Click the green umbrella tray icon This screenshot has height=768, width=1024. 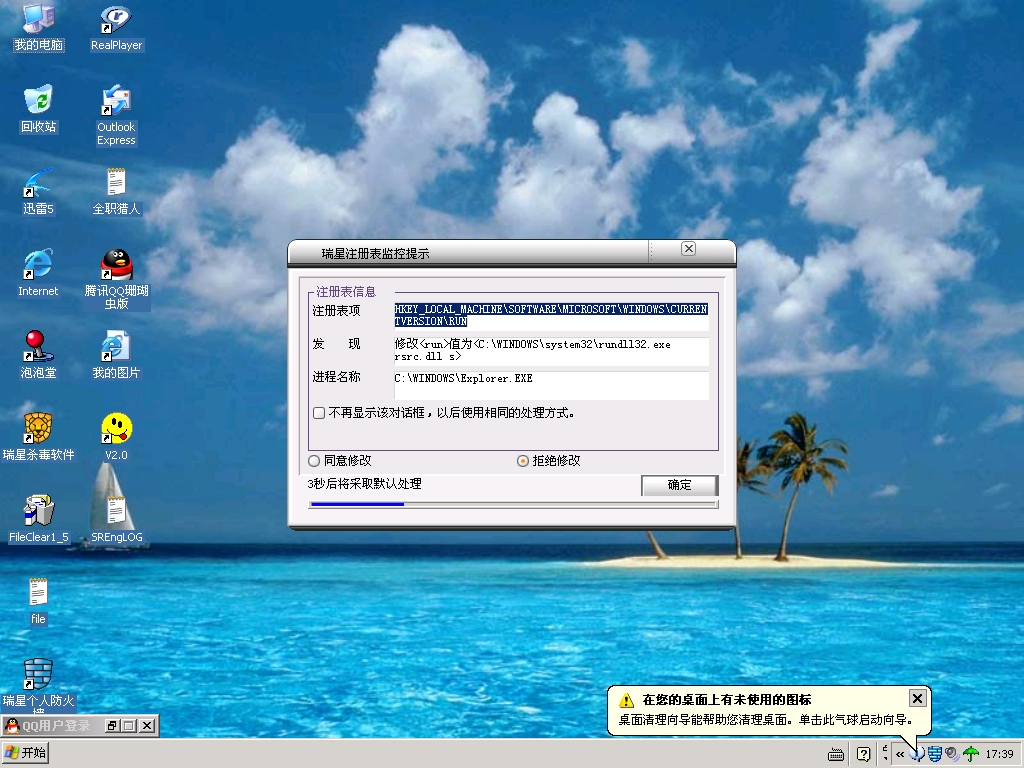971,754
